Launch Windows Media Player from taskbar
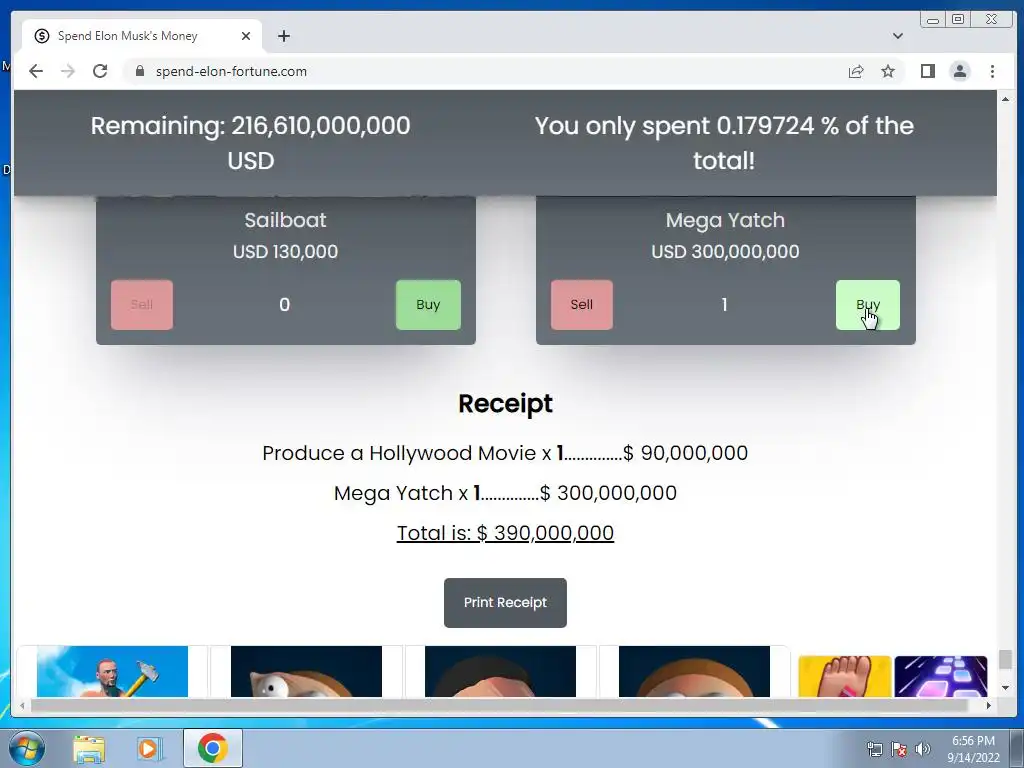The image size is (1024, 768). click(149, 749)
